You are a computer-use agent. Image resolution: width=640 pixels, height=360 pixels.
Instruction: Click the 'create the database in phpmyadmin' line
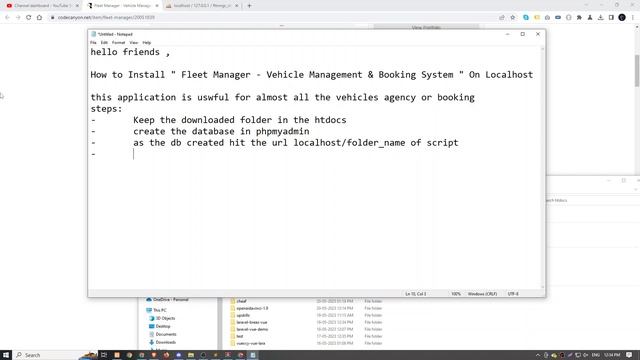pos(221,131)
